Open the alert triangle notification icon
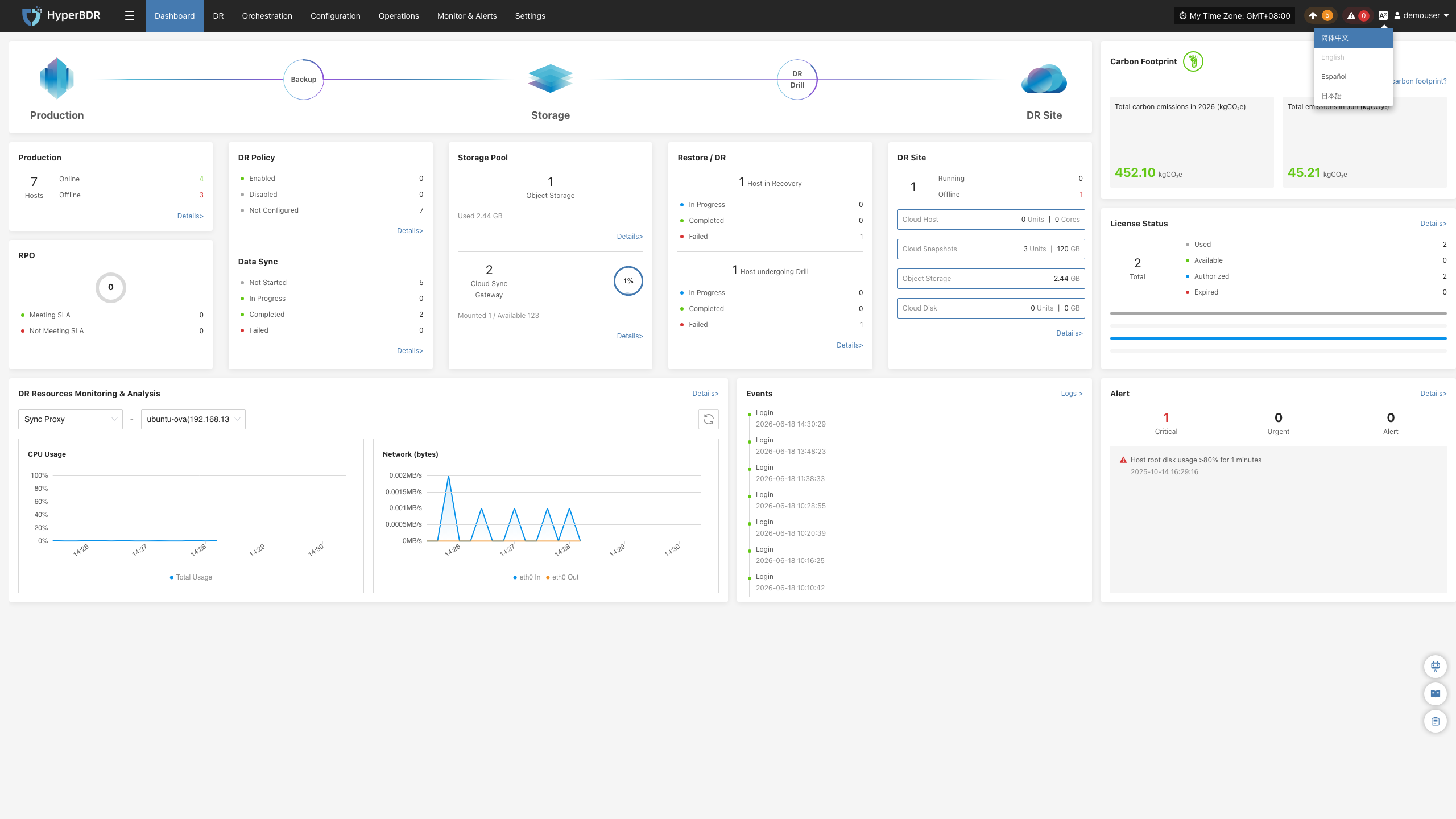 click(x=1351, y=16)
